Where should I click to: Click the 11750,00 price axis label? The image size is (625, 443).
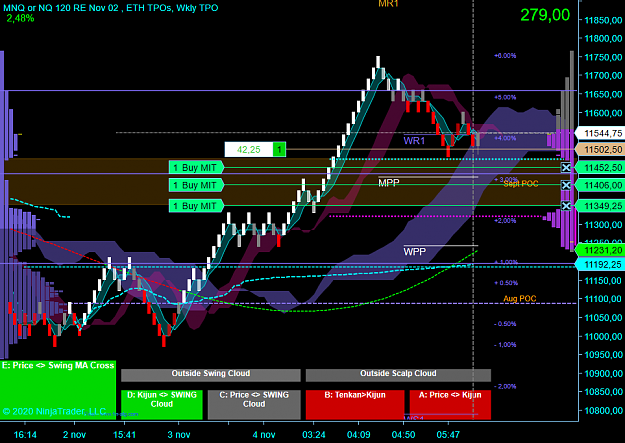coord(603,57)
